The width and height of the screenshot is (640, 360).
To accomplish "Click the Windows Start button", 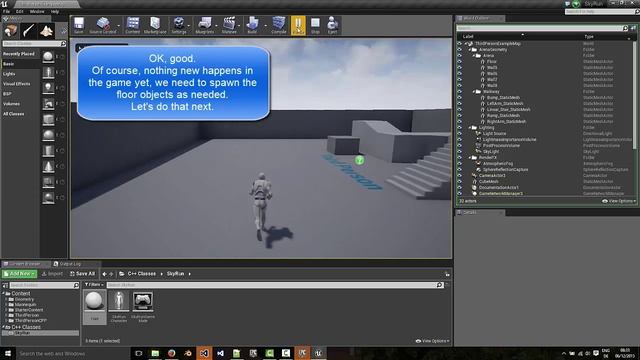I will click(7, 353).
